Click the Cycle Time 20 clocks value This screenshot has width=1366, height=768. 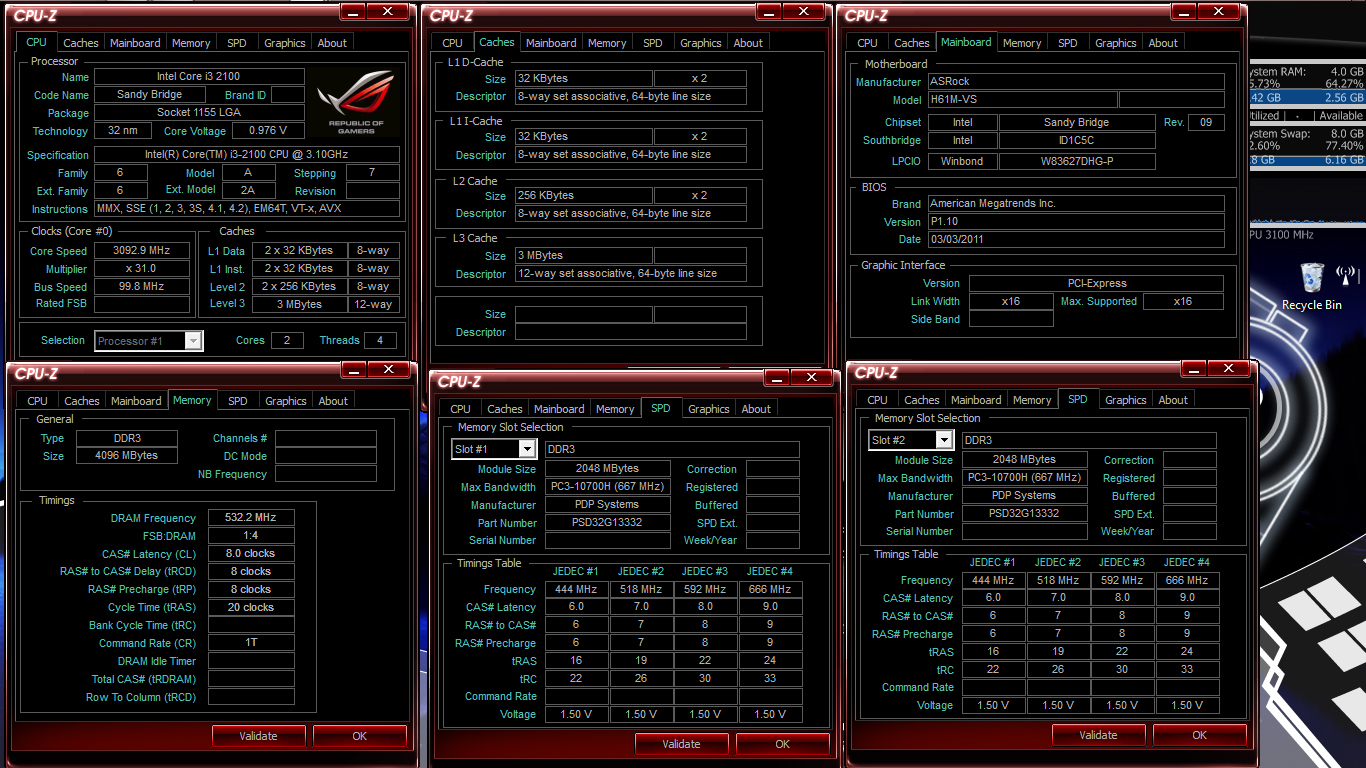251,608
